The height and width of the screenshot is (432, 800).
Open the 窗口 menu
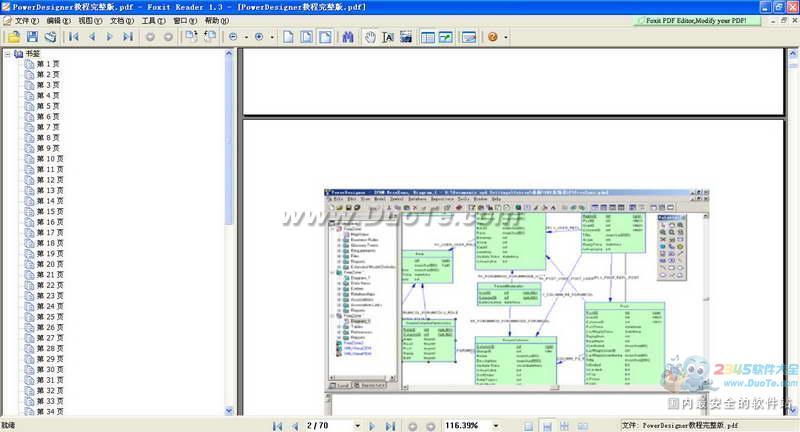coord(185,20)
